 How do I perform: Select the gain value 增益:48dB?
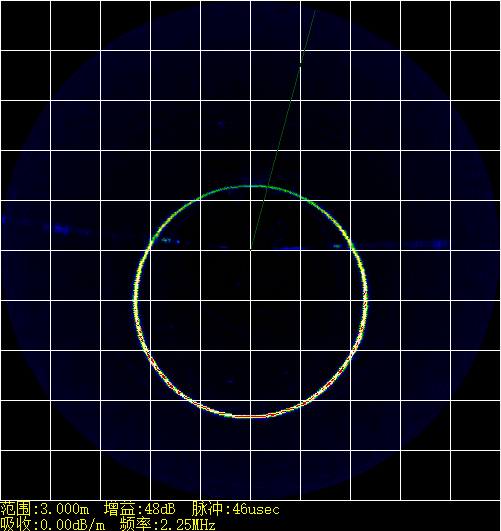[x=140, y=509]
